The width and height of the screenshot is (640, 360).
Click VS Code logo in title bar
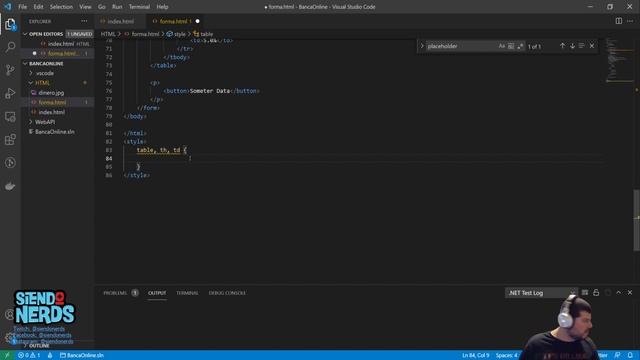(x=7, y=7)
